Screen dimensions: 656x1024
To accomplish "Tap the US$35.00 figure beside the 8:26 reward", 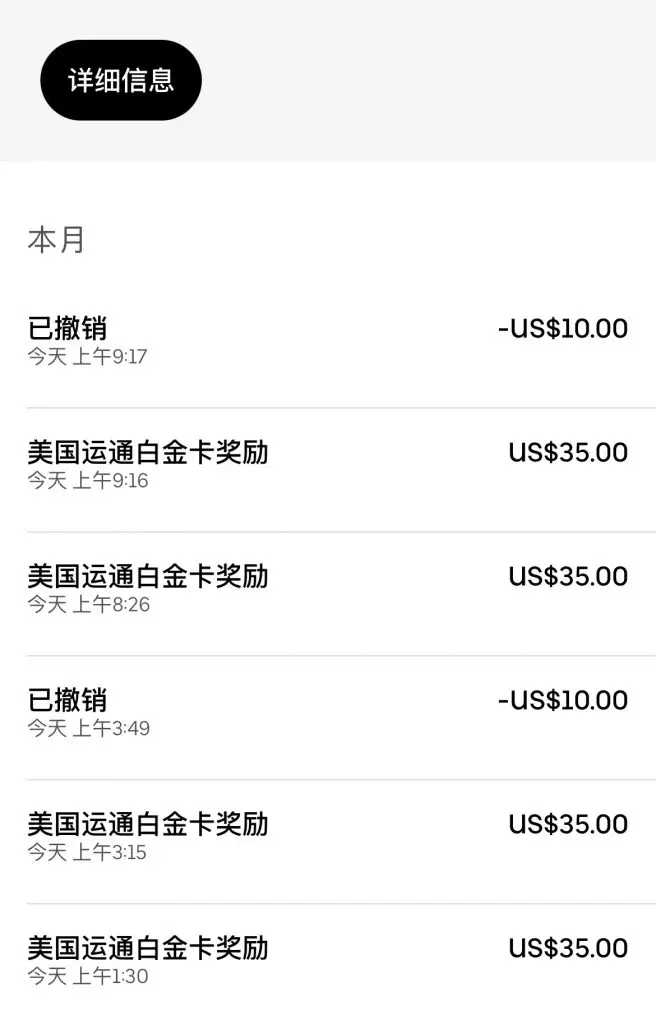I will point(568,576).
